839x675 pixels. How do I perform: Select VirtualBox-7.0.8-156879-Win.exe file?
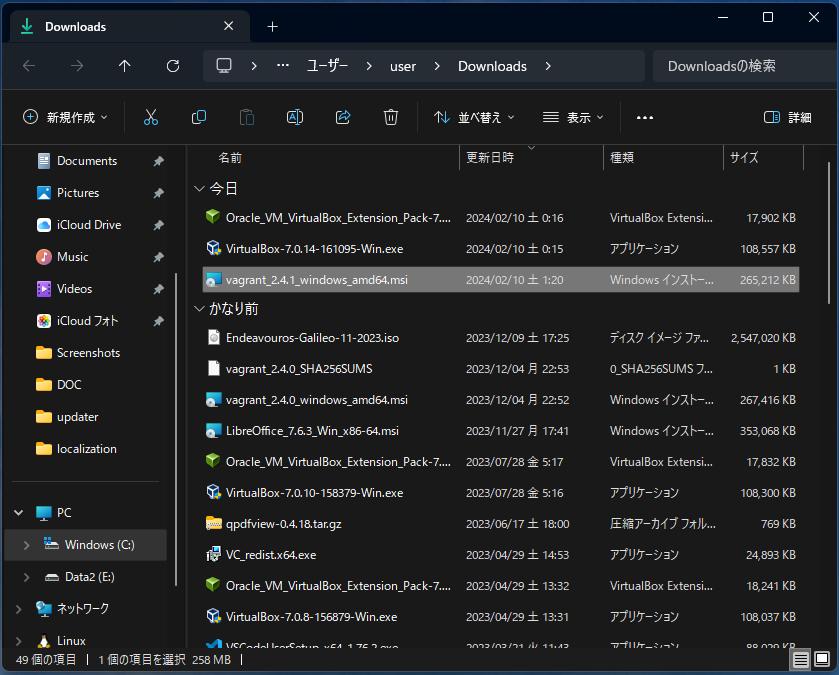(x=501, y=617)
